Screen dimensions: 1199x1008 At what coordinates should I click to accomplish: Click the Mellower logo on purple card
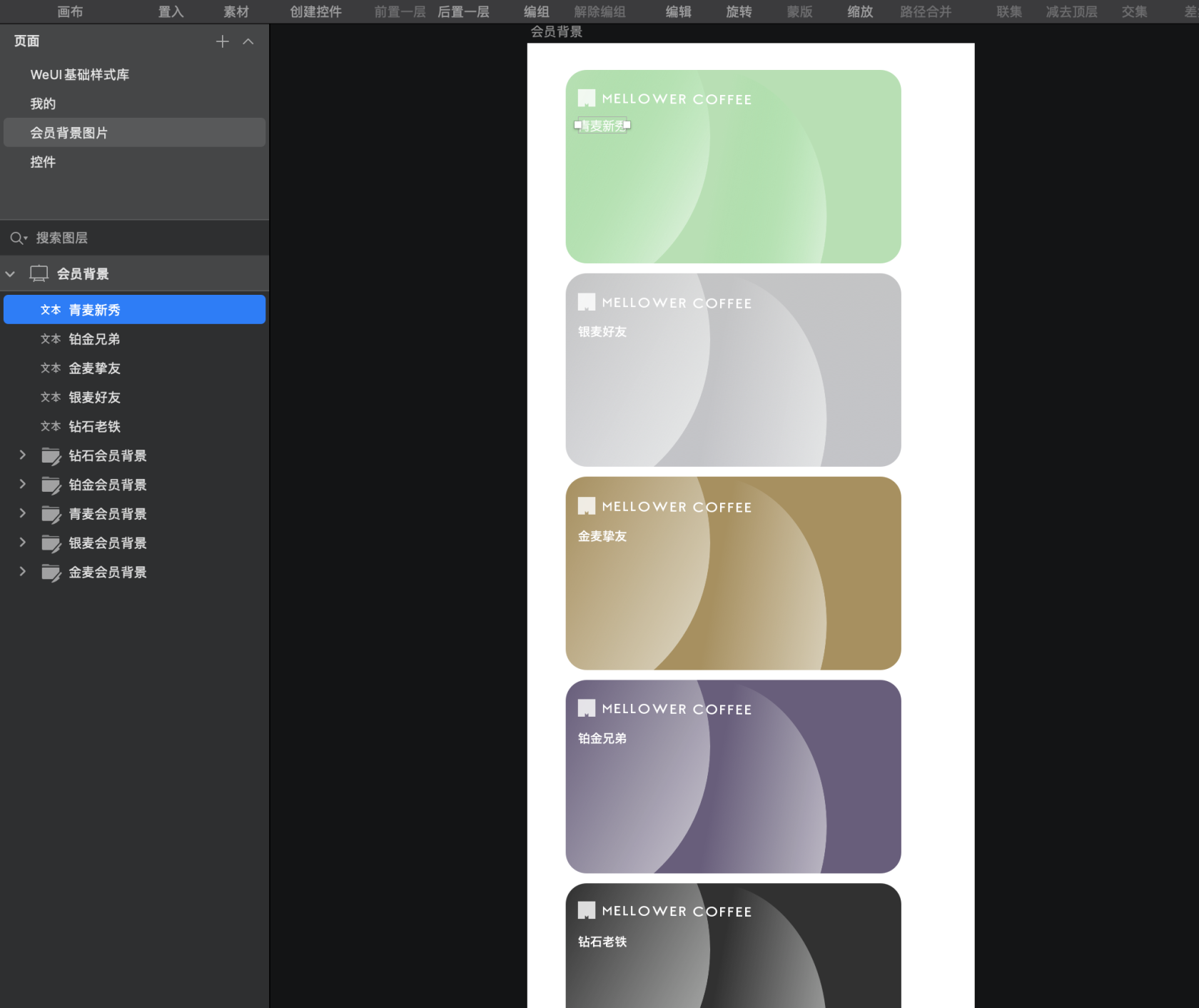pyautogui.click(x=664, y=709)
